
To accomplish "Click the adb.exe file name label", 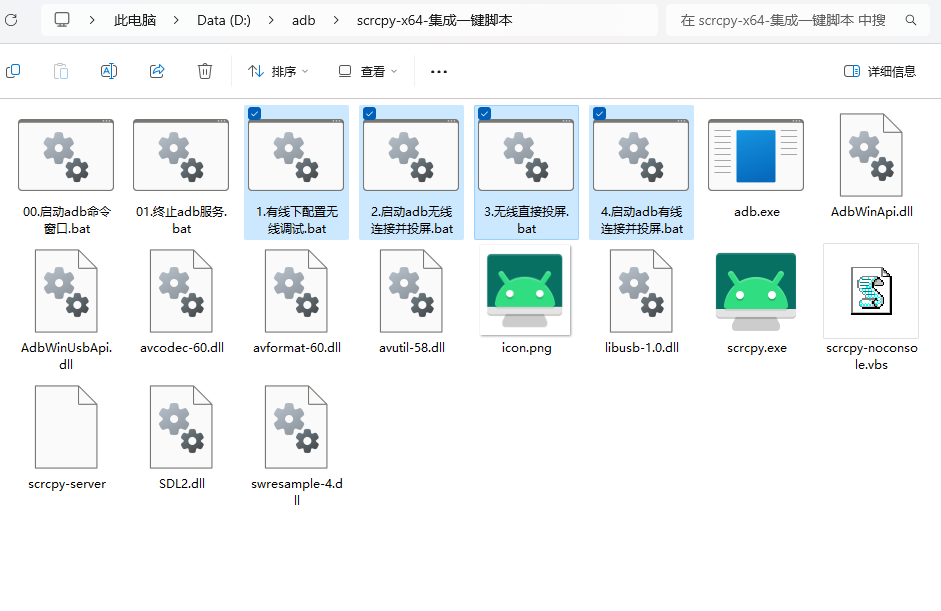I will (757, 212).
